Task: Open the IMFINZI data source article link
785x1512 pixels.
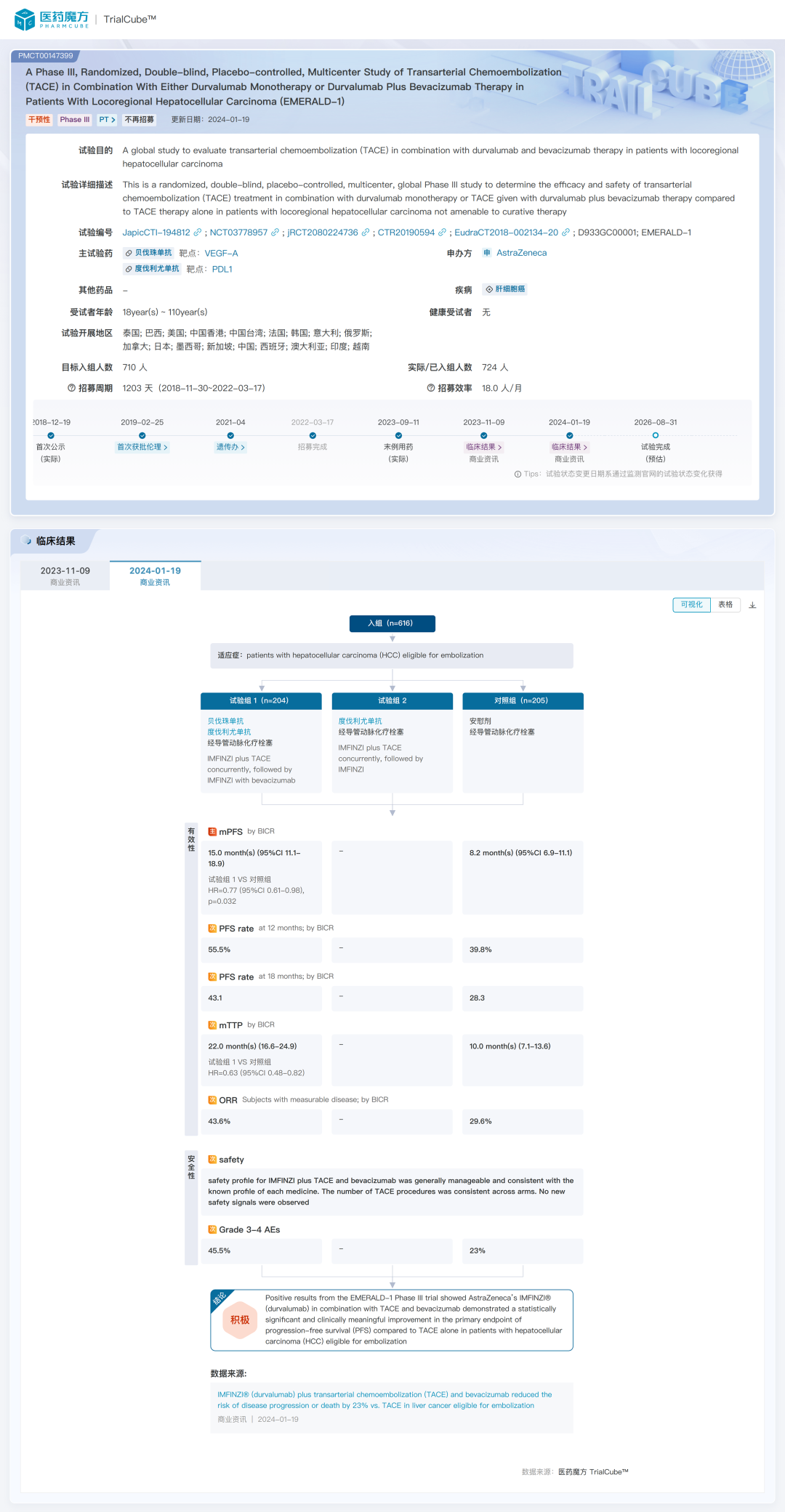Action: (384, 1399)
